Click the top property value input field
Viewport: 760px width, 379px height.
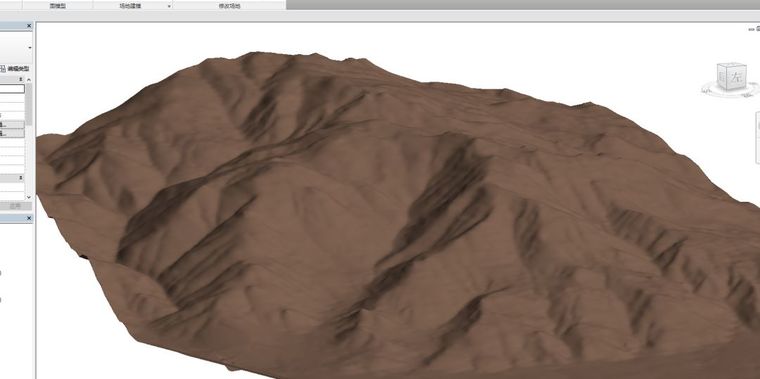(x=12, y=89)
